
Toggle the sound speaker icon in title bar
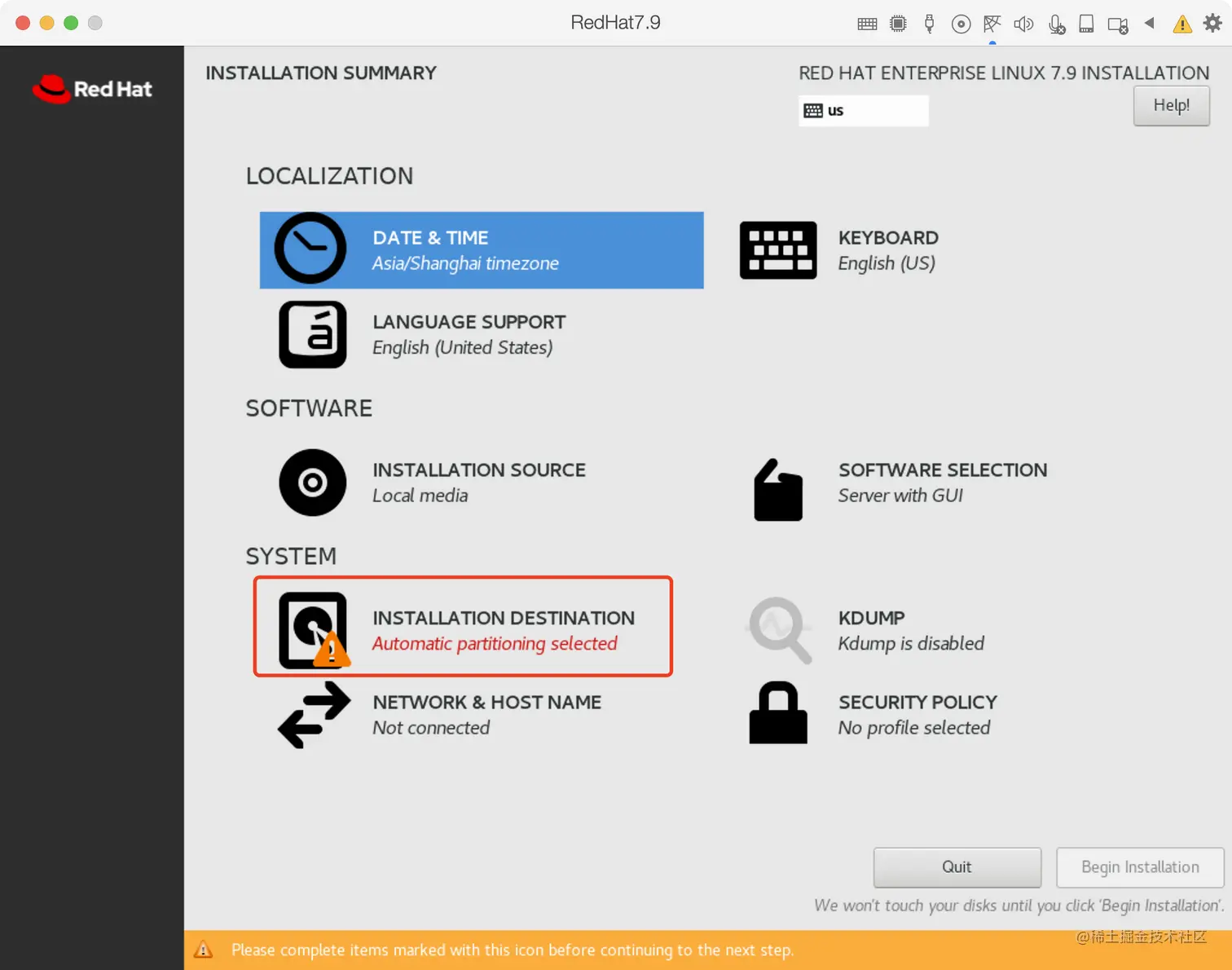pos(1023,24)
